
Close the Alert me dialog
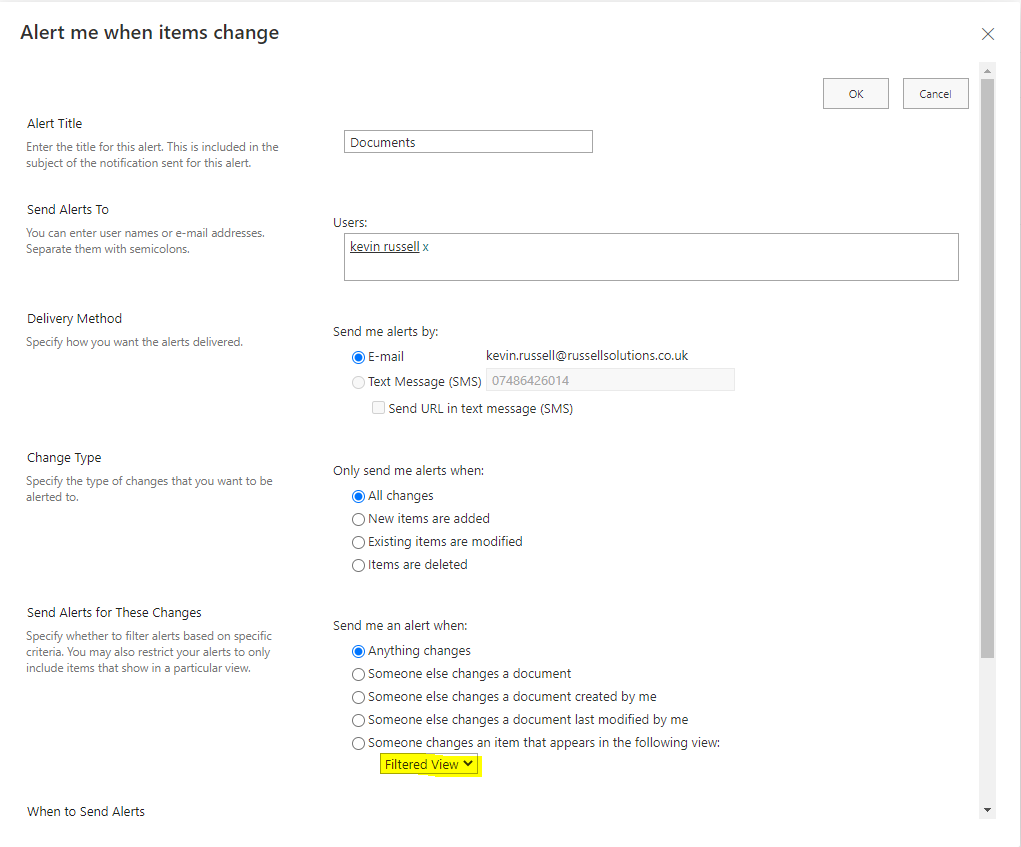pos(988,34)
